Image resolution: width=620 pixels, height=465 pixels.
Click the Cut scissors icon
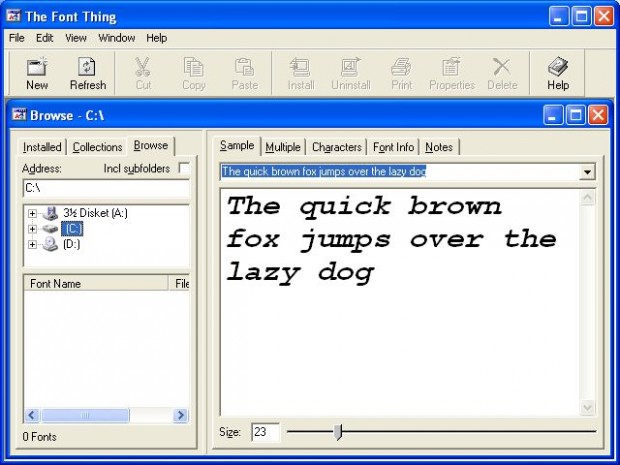pos(142,66)
